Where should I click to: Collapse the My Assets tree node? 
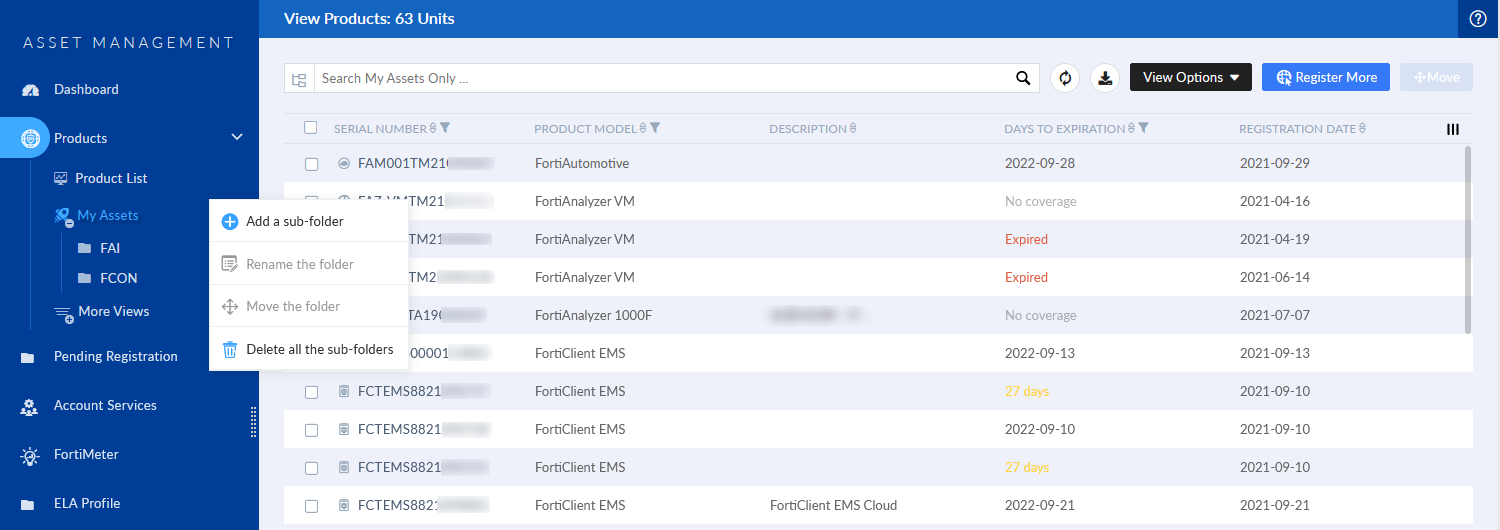coord(69,223)
